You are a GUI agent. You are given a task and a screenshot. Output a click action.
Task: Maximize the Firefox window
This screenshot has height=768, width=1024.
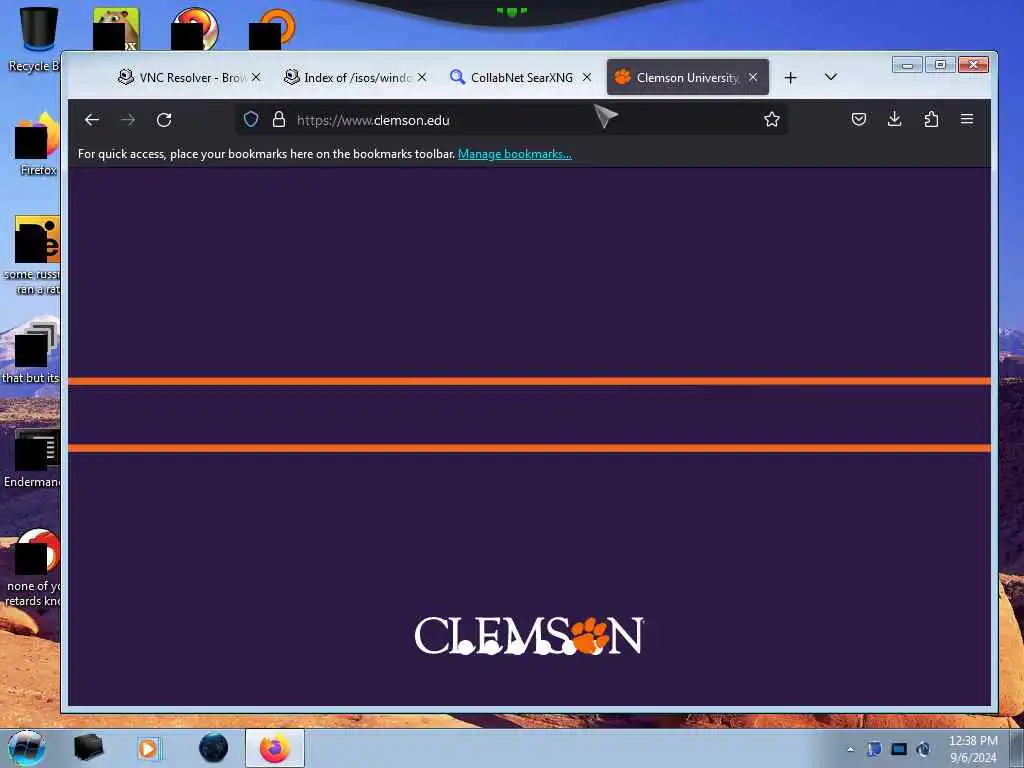coord(940,65)
